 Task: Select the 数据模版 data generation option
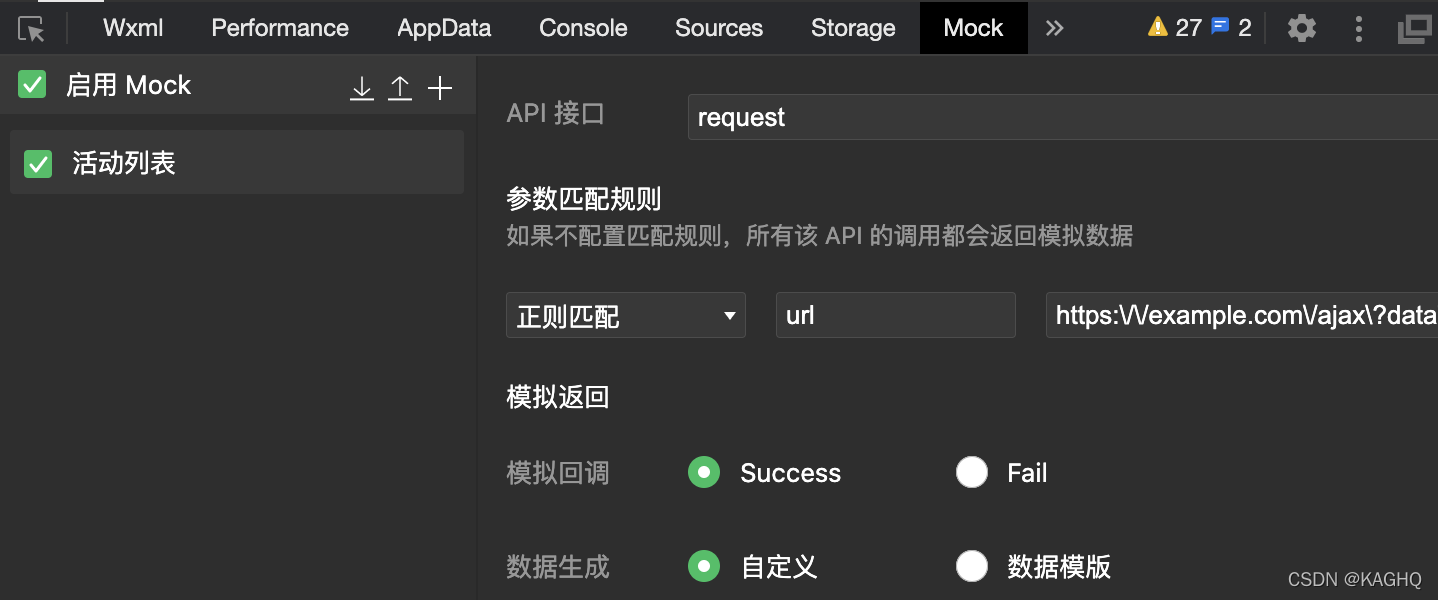click(972, 566)
